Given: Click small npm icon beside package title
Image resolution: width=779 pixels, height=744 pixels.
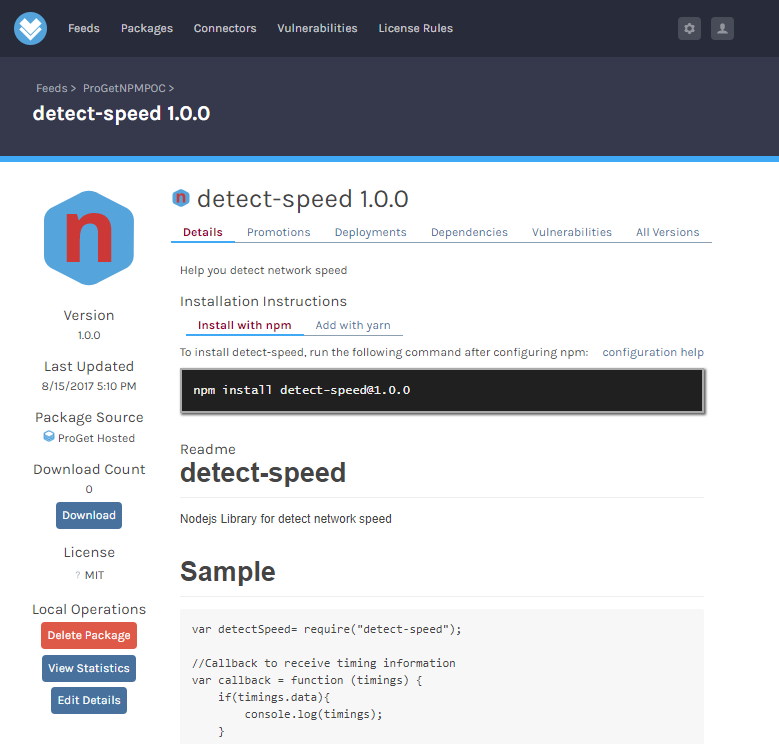Looking at the screenshot, I should [181, 198].
